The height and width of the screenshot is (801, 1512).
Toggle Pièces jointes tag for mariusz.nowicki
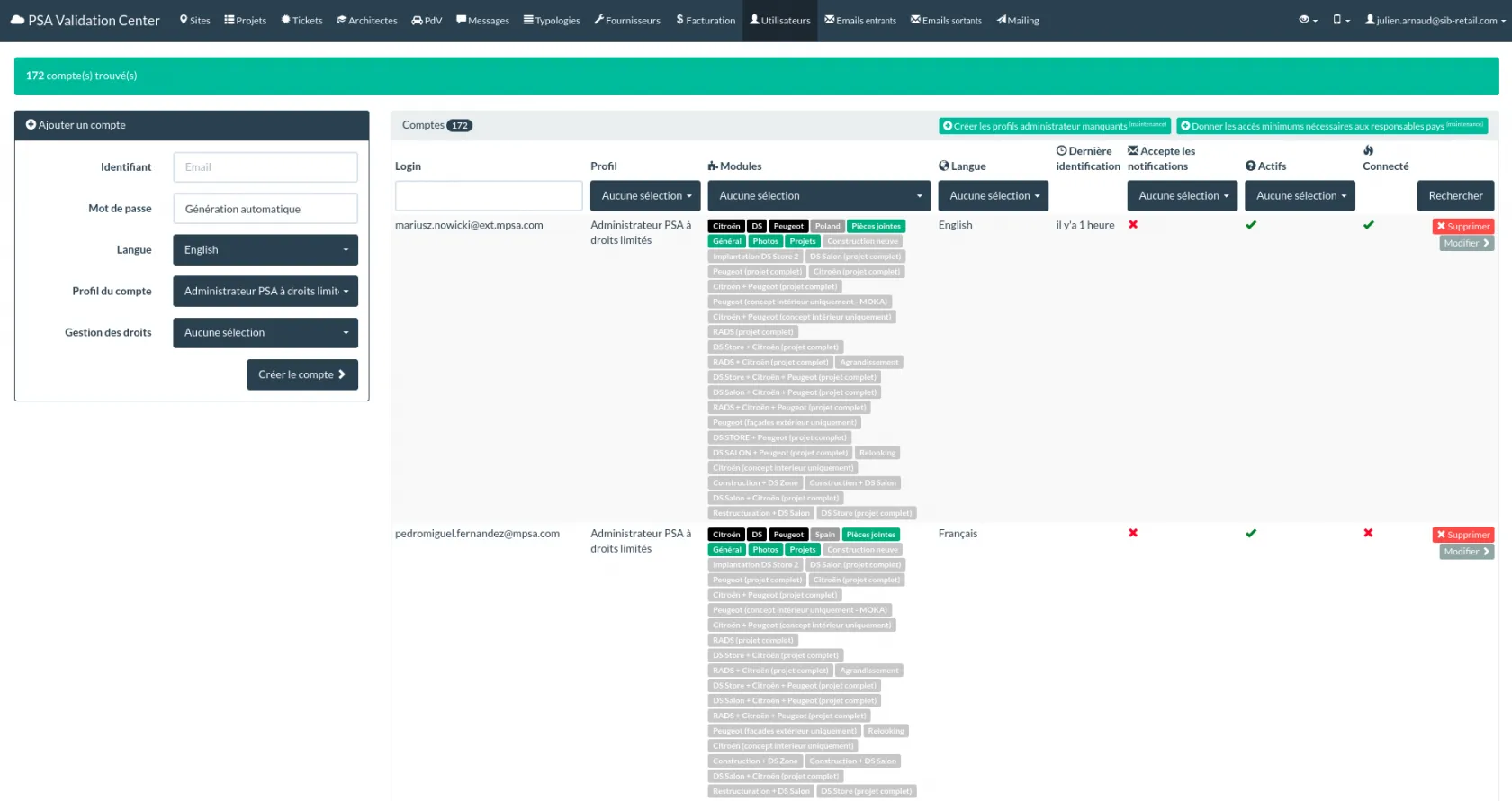(x=876, y=226)
